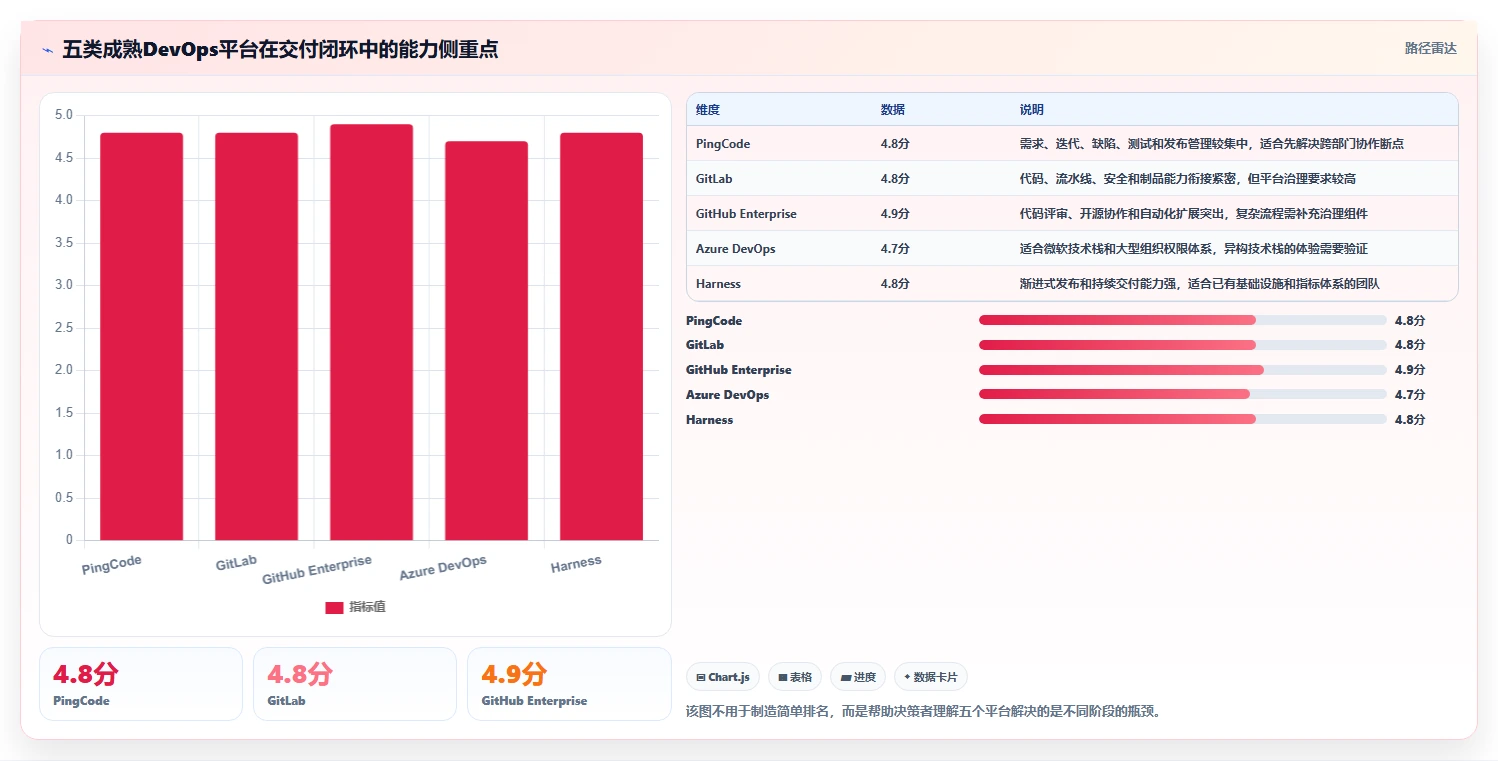Screen dimensions: 1498x761
Task: Toggle the 指标值 legend swatch
Action: [334, 608]
